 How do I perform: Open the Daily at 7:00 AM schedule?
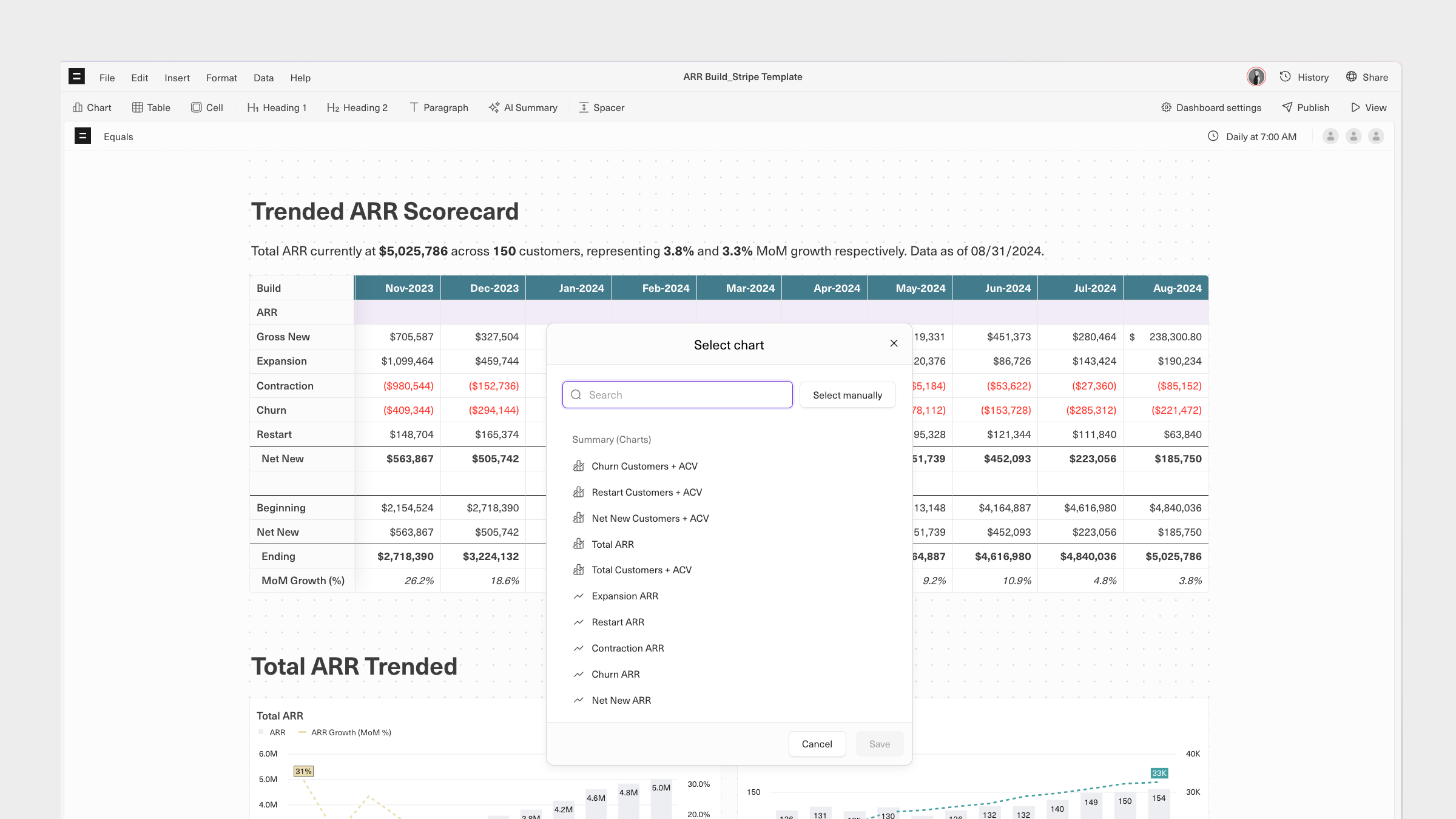pyautogui.click(x=1252, y=136)
